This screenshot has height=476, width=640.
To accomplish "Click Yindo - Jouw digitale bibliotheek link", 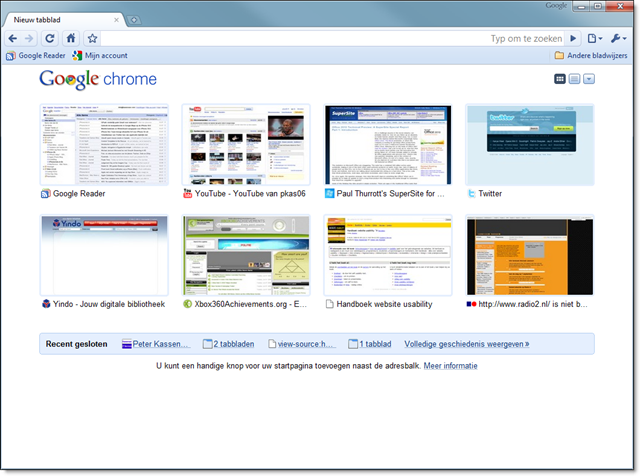I will tap(109, 304).
